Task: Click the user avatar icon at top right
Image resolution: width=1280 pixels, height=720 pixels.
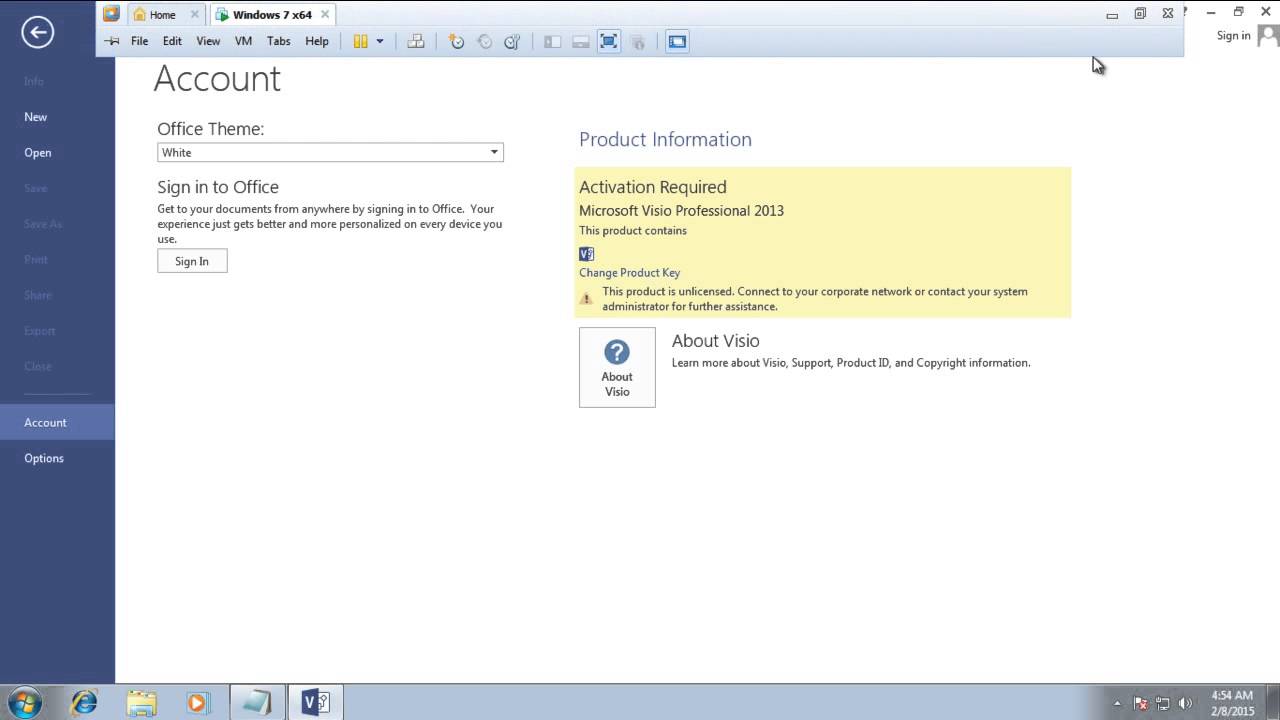Action: tap(1269, 36)
